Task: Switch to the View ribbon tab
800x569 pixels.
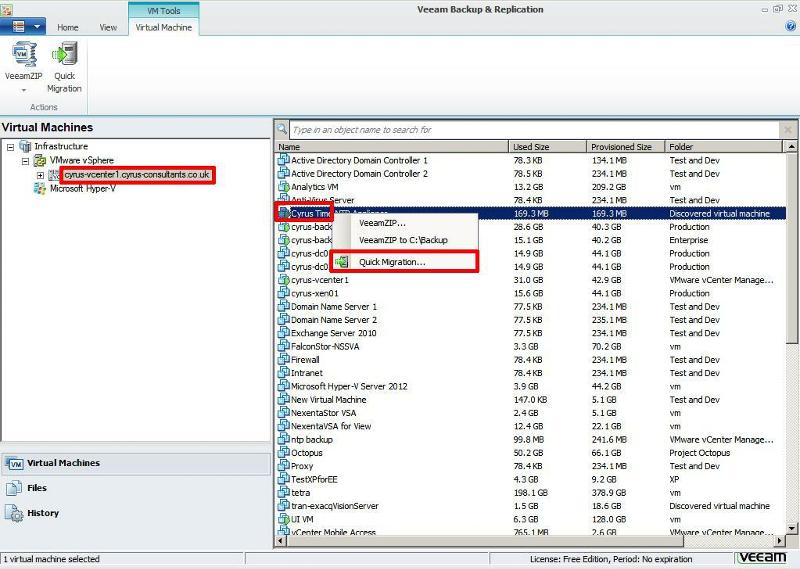Action: pos(108,28)
